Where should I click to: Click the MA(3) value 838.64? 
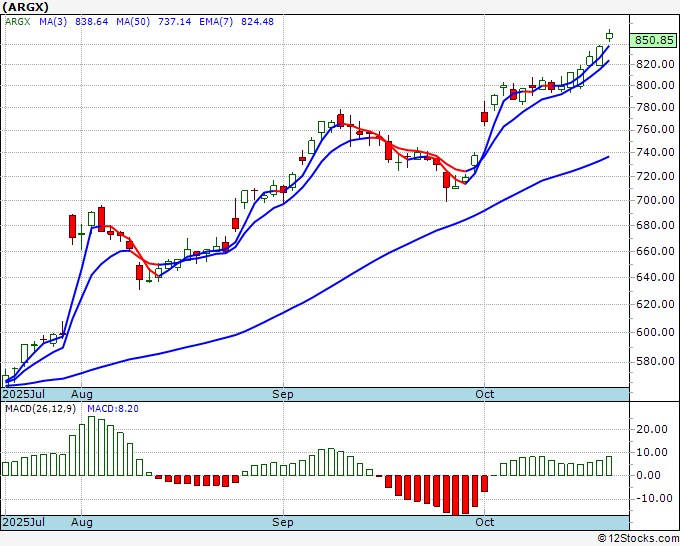click(92, 21)
